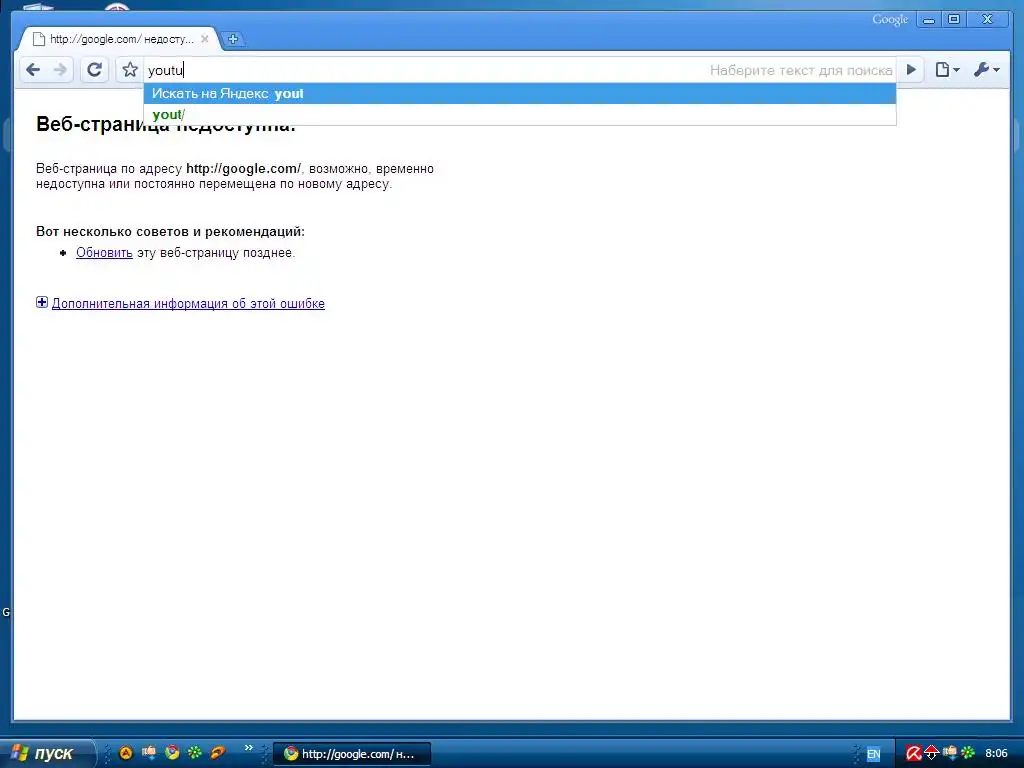Go back using the back arrow
The image size is (1024, 768).
(x=33, y=69)
